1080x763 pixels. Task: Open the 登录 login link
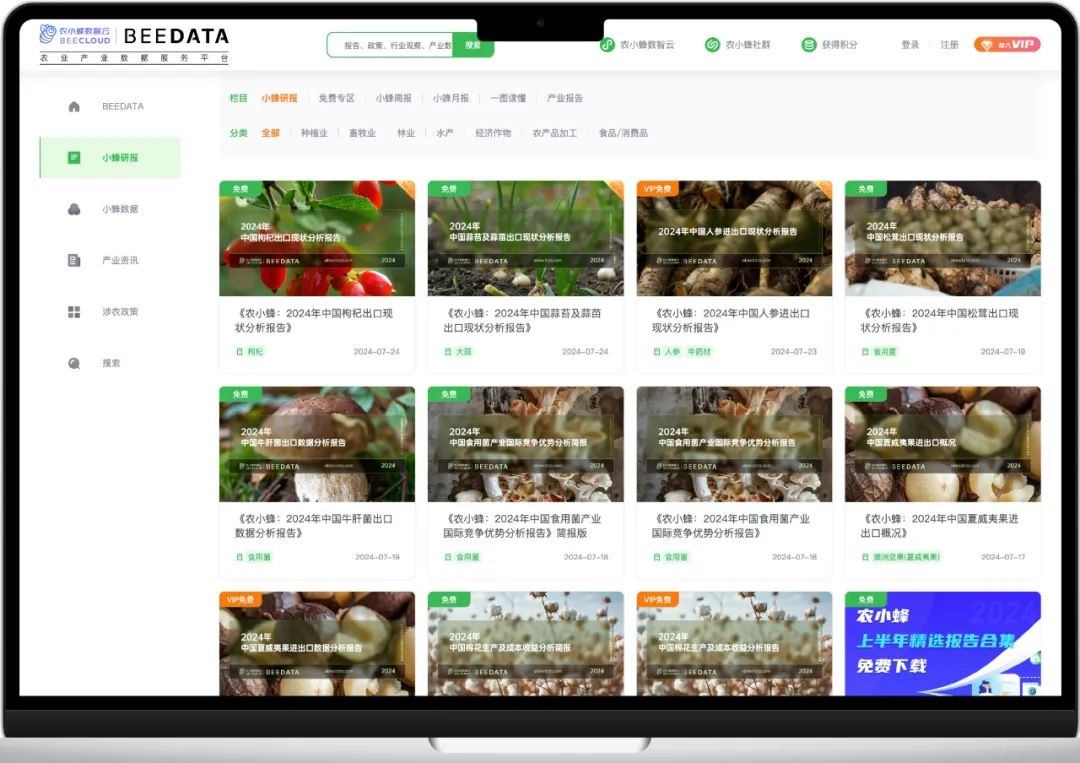pyautogui.click(x=911, y=45)
